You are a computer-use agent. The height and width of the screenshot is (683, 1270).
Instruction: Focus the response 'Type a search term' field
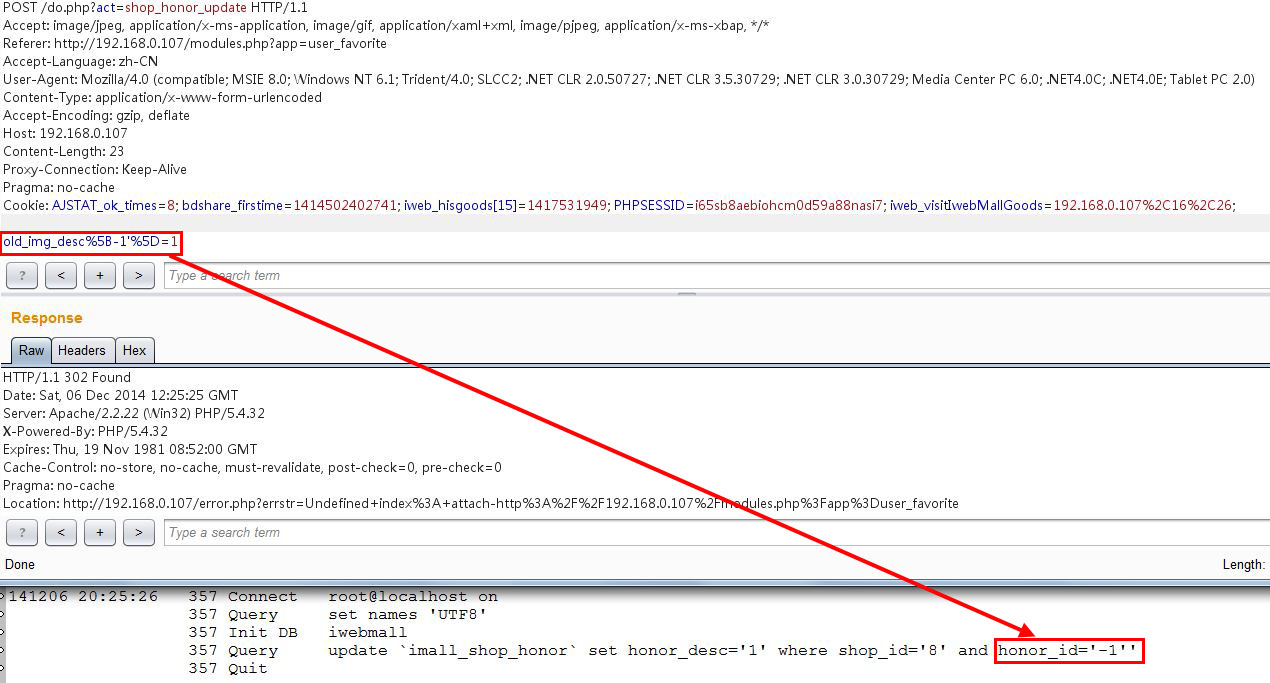coord(717,532)
